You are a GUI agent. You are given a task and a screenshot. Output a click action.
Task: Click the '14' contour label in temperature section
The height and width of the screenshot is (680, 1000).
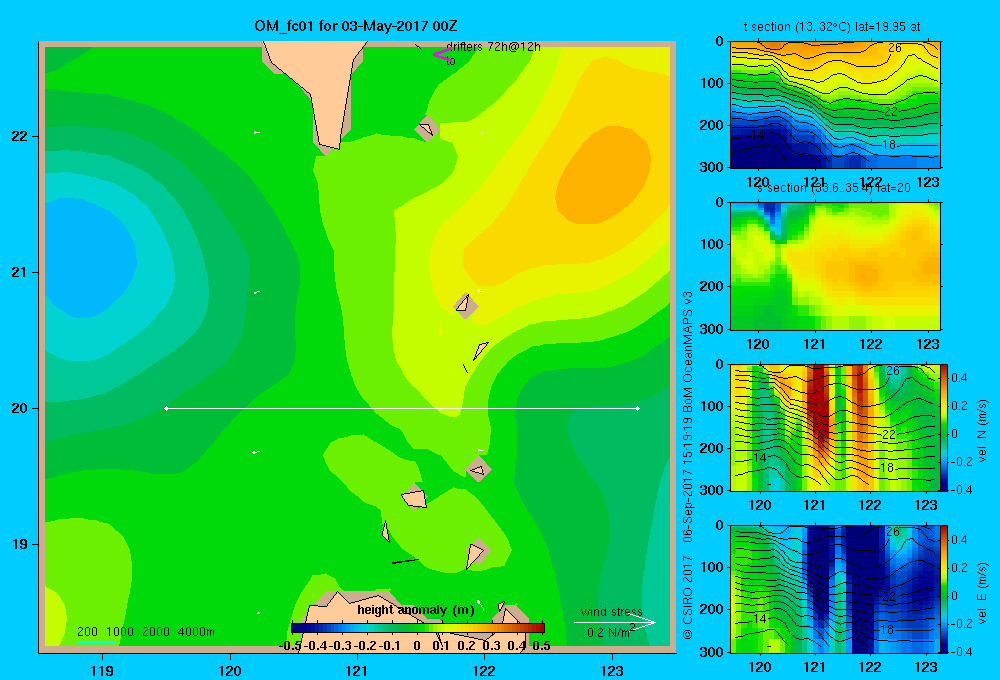[x=758, y=135]
